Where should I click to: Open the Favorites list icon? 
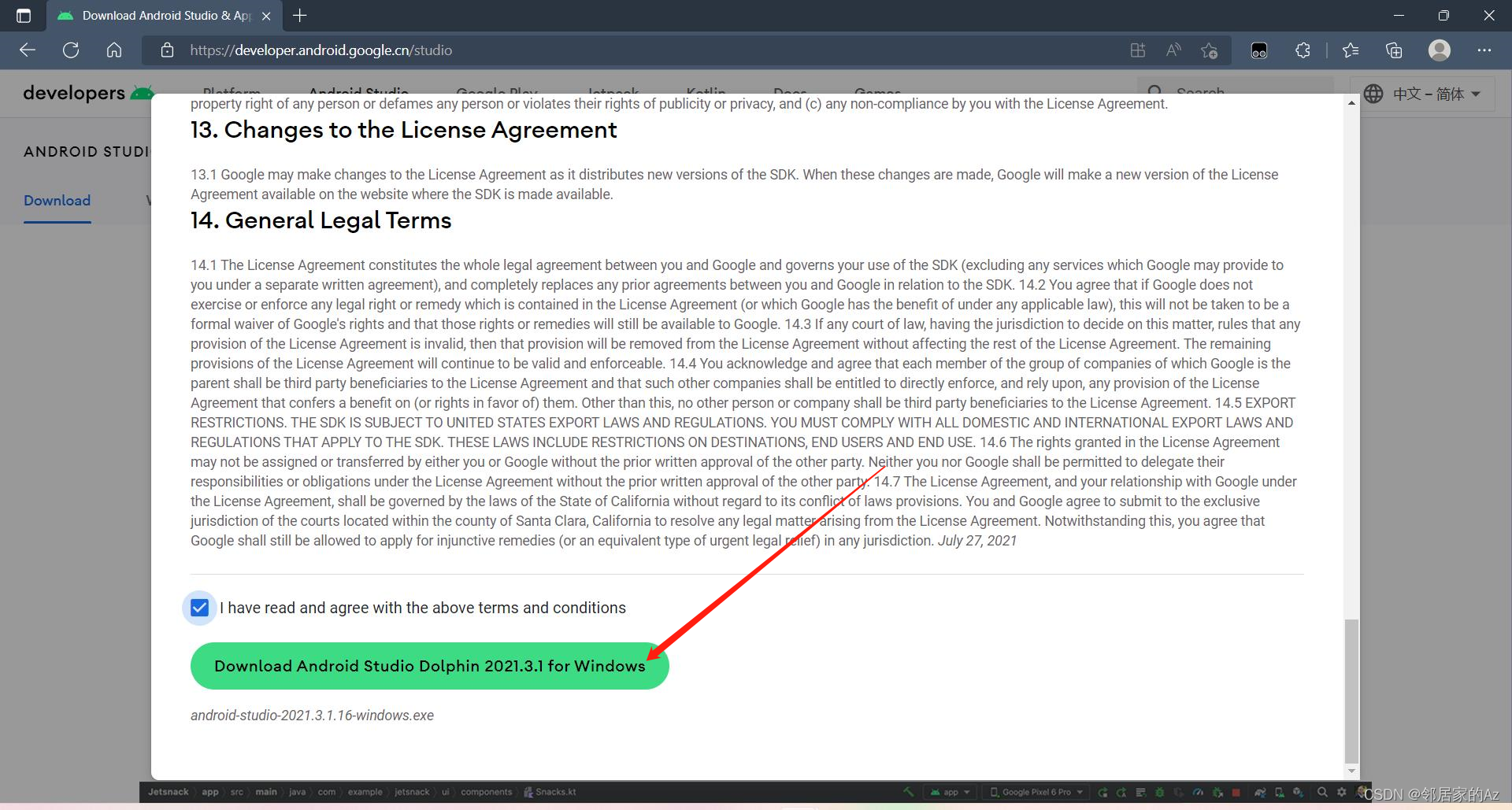click(1351, 50)
